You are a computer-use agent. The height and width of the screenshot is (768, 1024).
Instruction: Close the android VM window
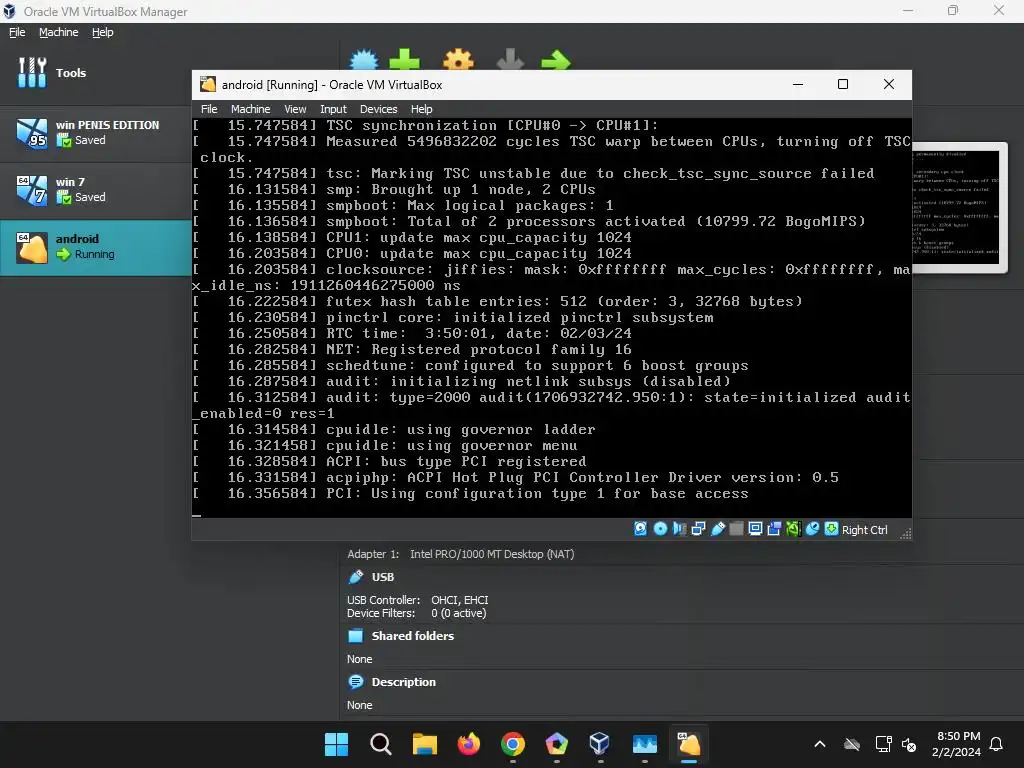[888, 84]
